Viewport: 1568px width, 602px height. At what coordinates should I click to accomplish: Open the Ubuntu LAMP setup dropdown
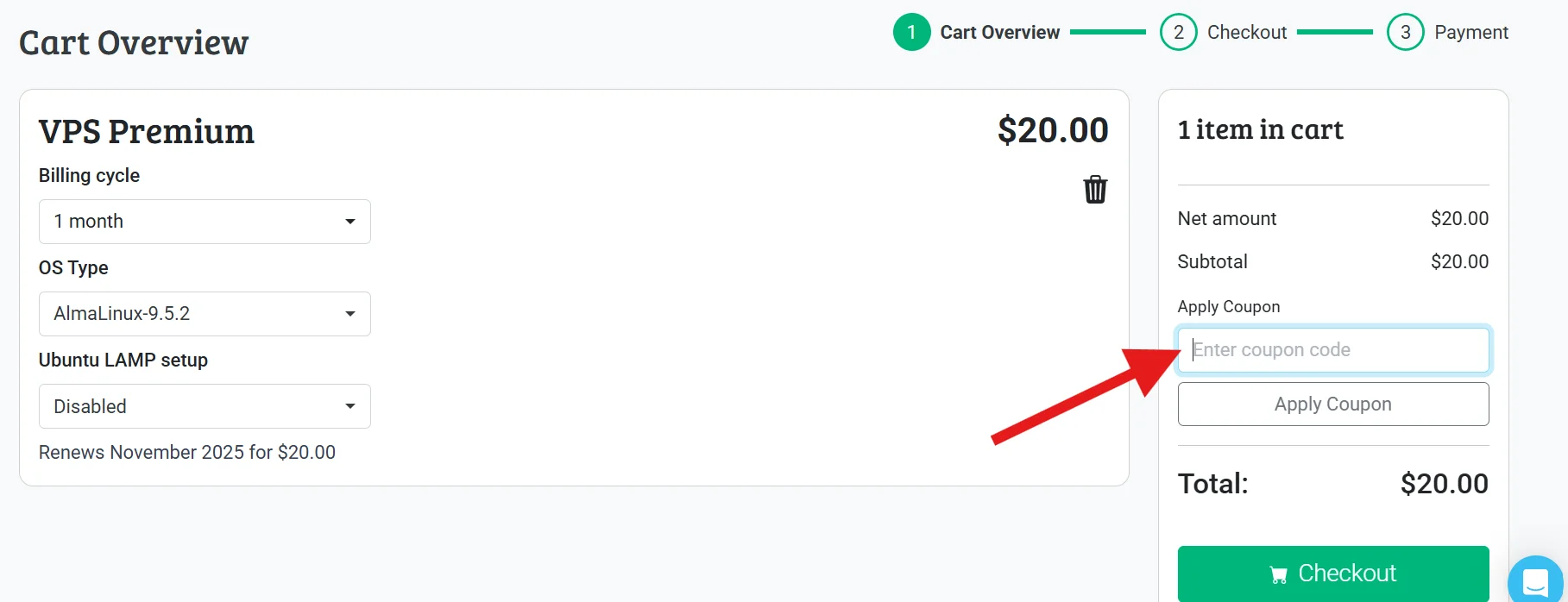click(x=205, y=406)
